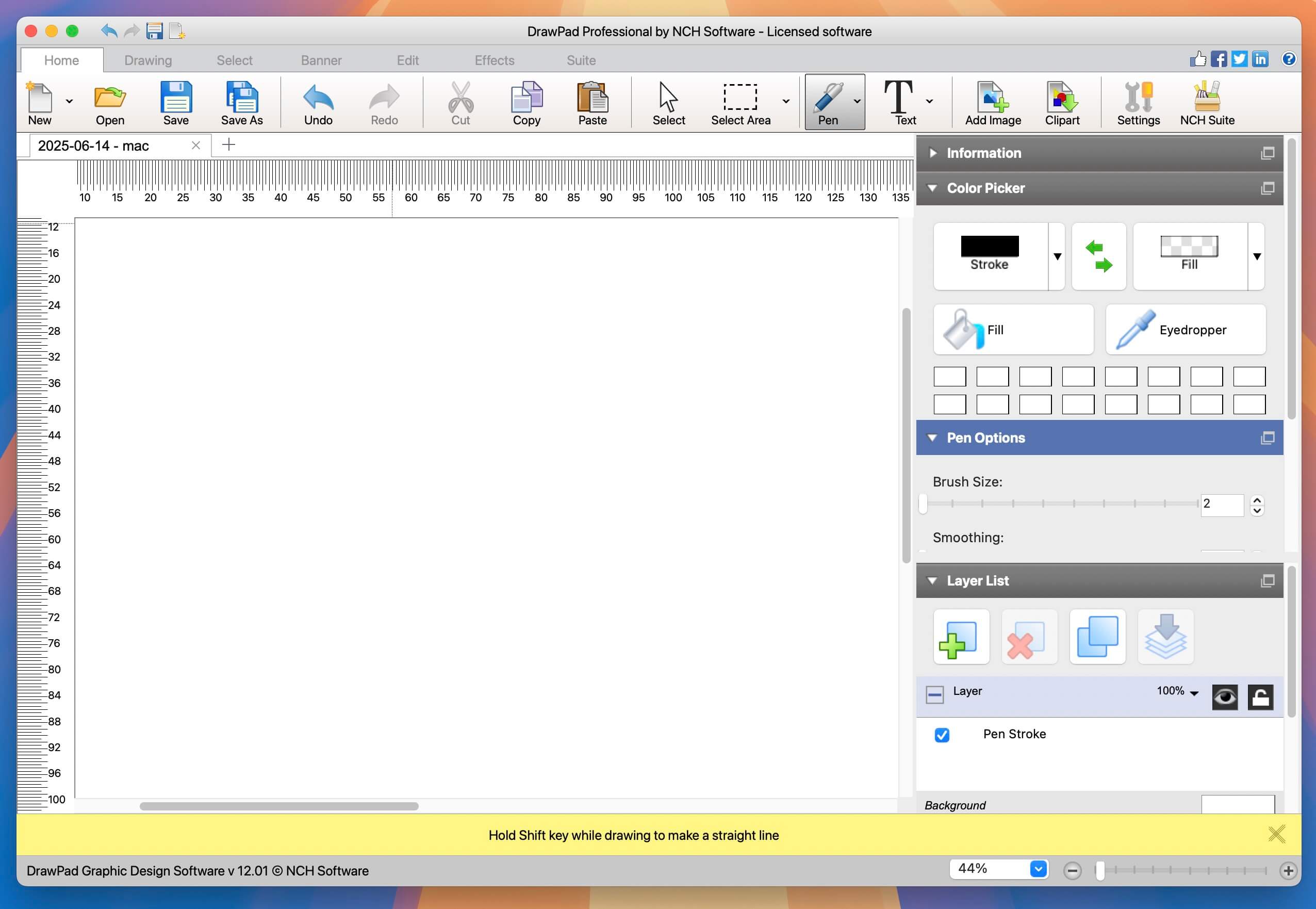Click the Brush Size slider handle
Viewport: 1316px width, 909px height.
[923, 504]
